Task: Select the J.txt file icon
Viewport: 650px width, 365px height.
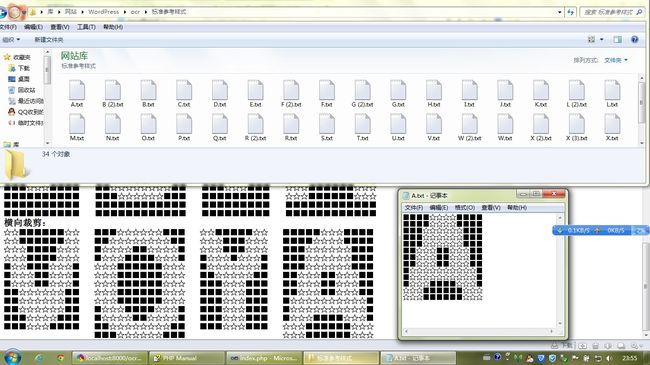Action: 505,90
